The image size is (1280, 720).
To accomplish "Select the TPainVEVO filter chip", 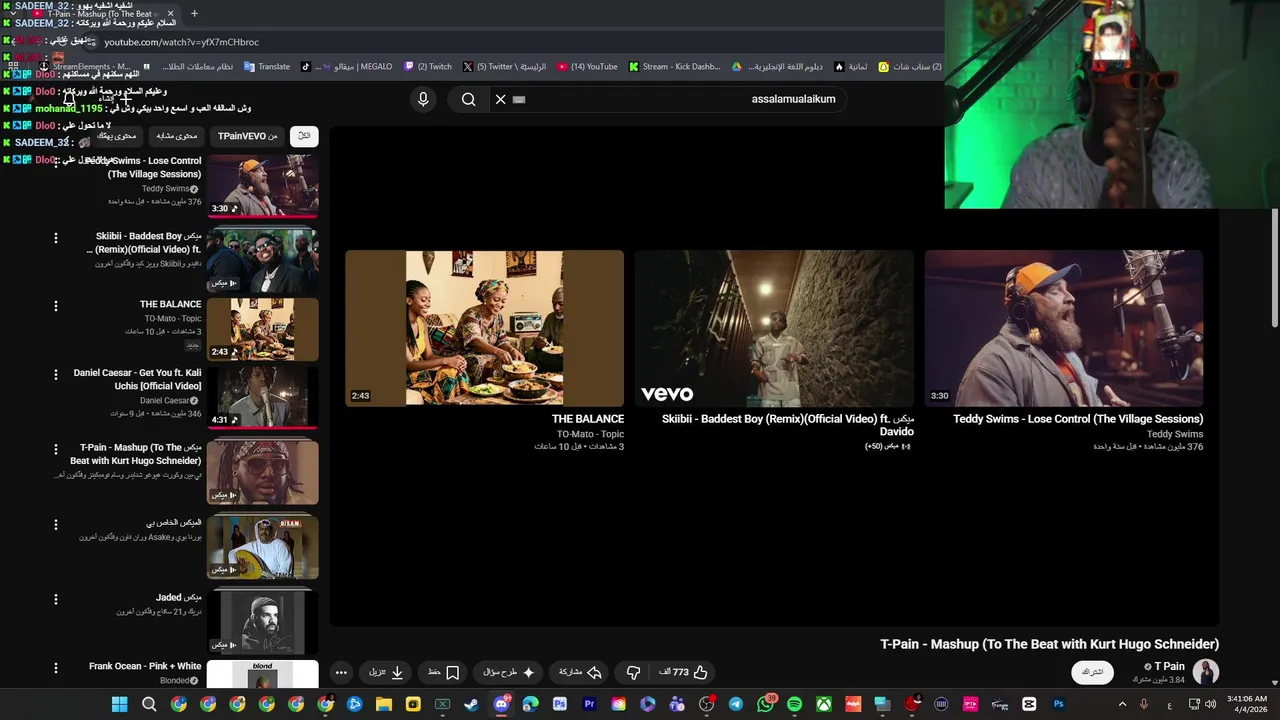I will [x=248, y=136].
